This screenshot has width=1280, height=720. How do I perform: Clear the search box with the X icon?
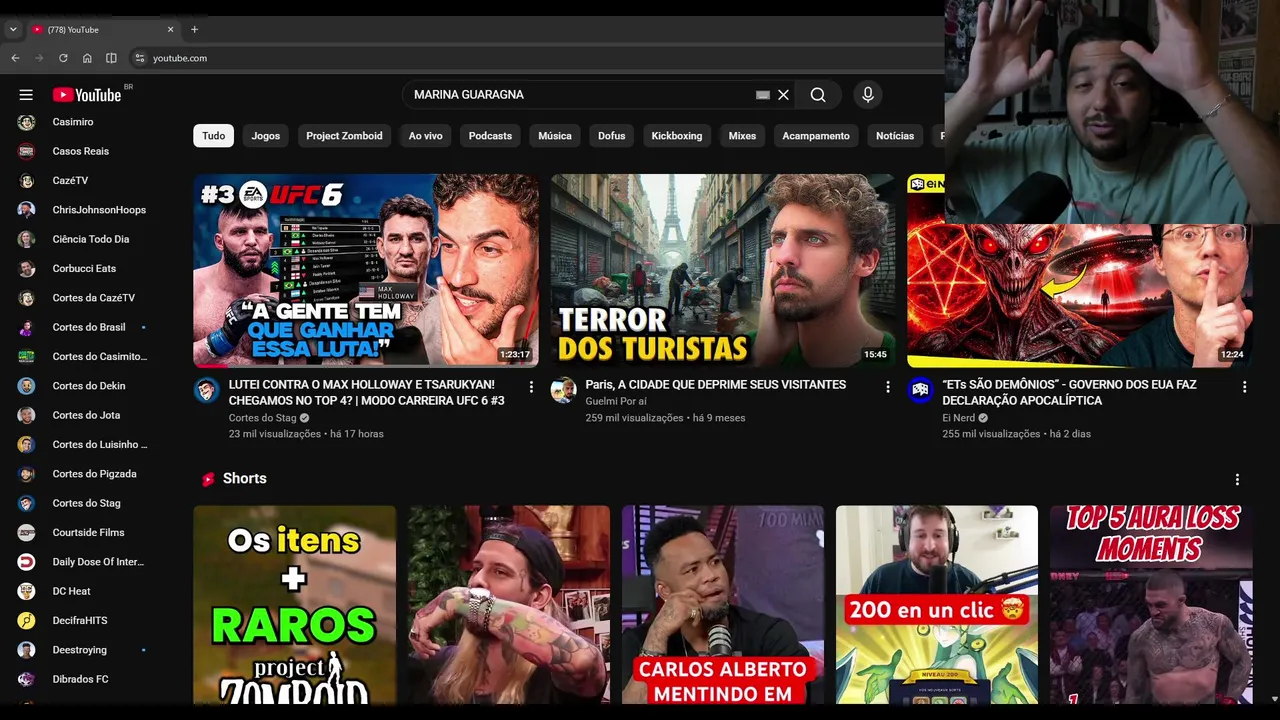pos(783,95)
